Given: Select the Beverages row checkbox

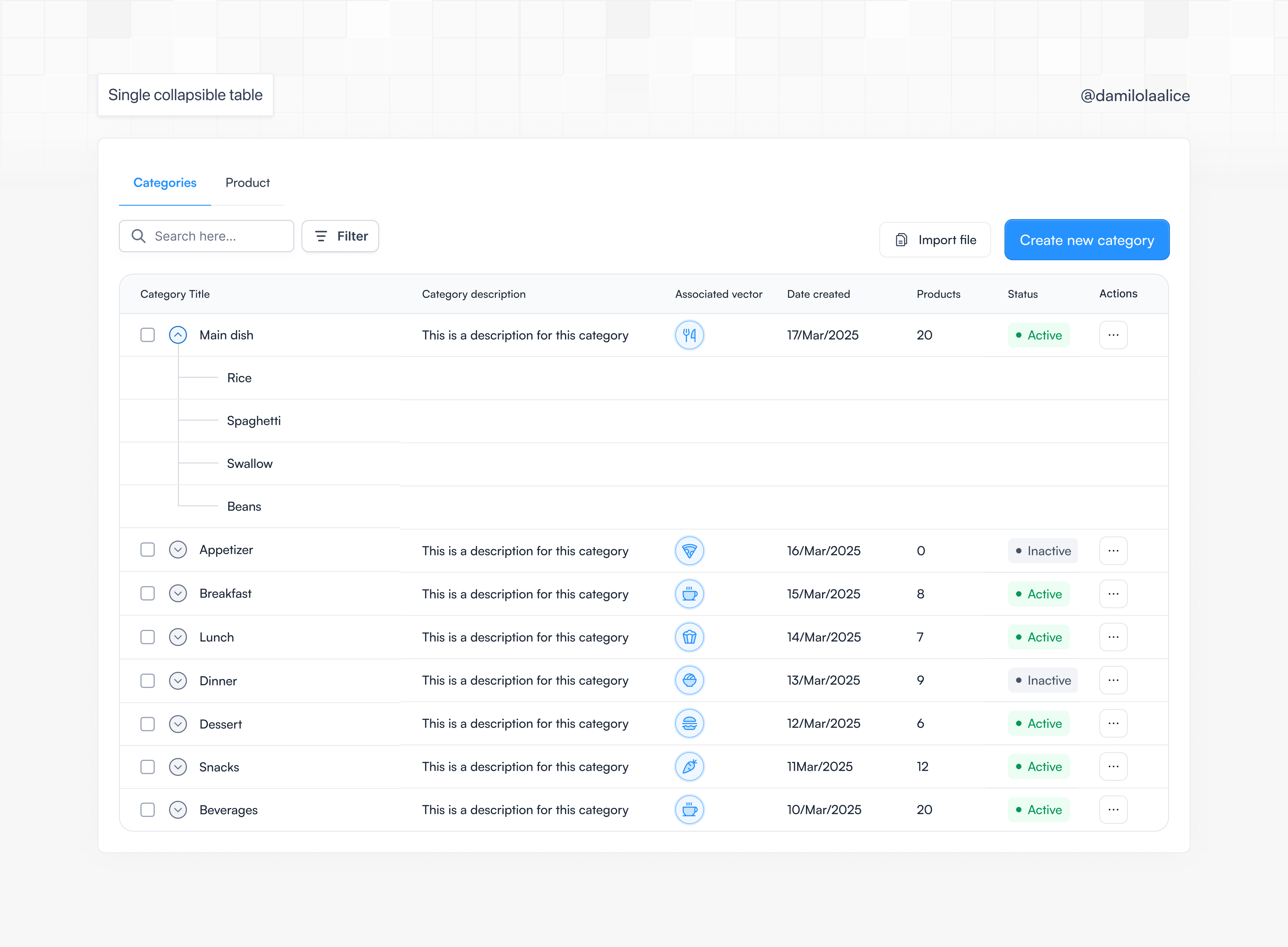Looking at the screenshot, I should 147,809.
